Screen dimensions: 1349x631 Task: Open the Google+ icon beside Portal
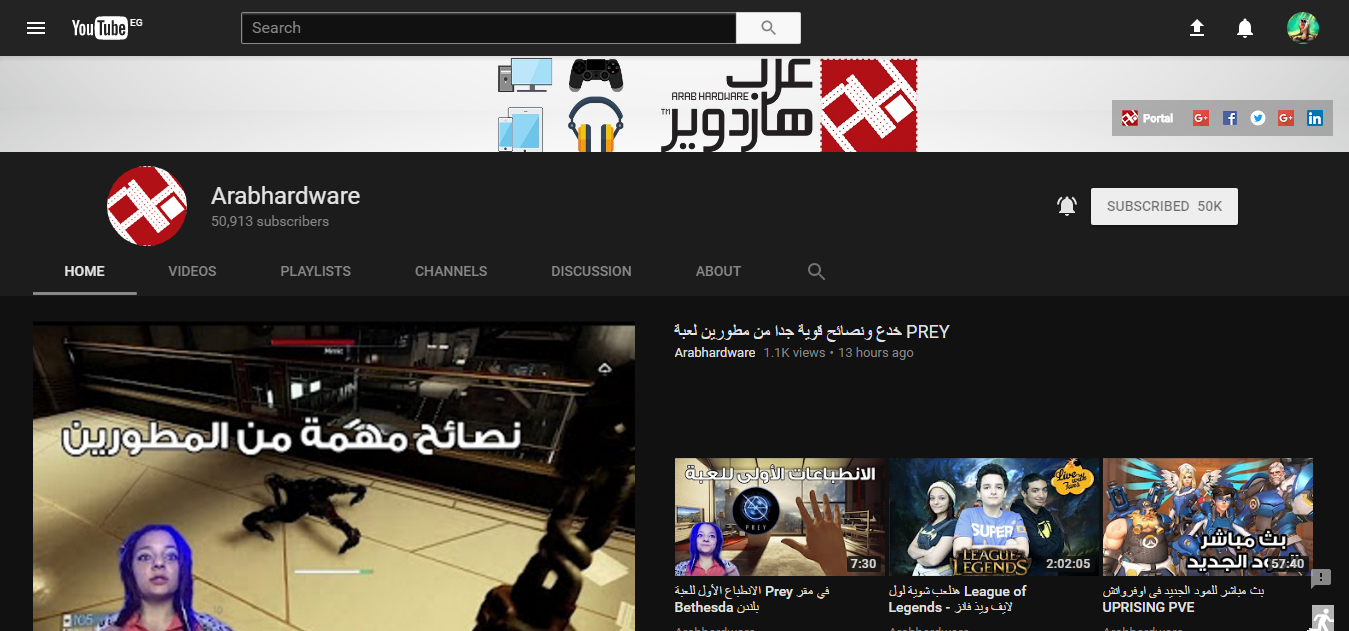1201,118
